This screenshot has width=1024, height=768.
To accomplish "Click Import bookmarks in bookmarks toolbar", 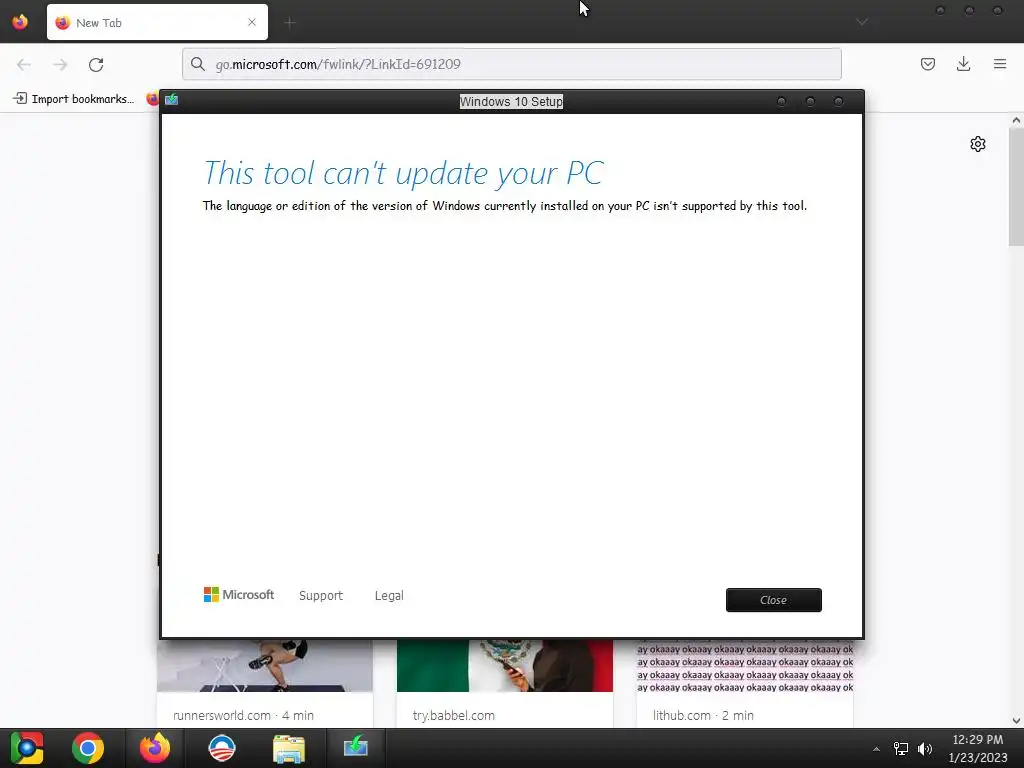I will (x=73, y=99).
